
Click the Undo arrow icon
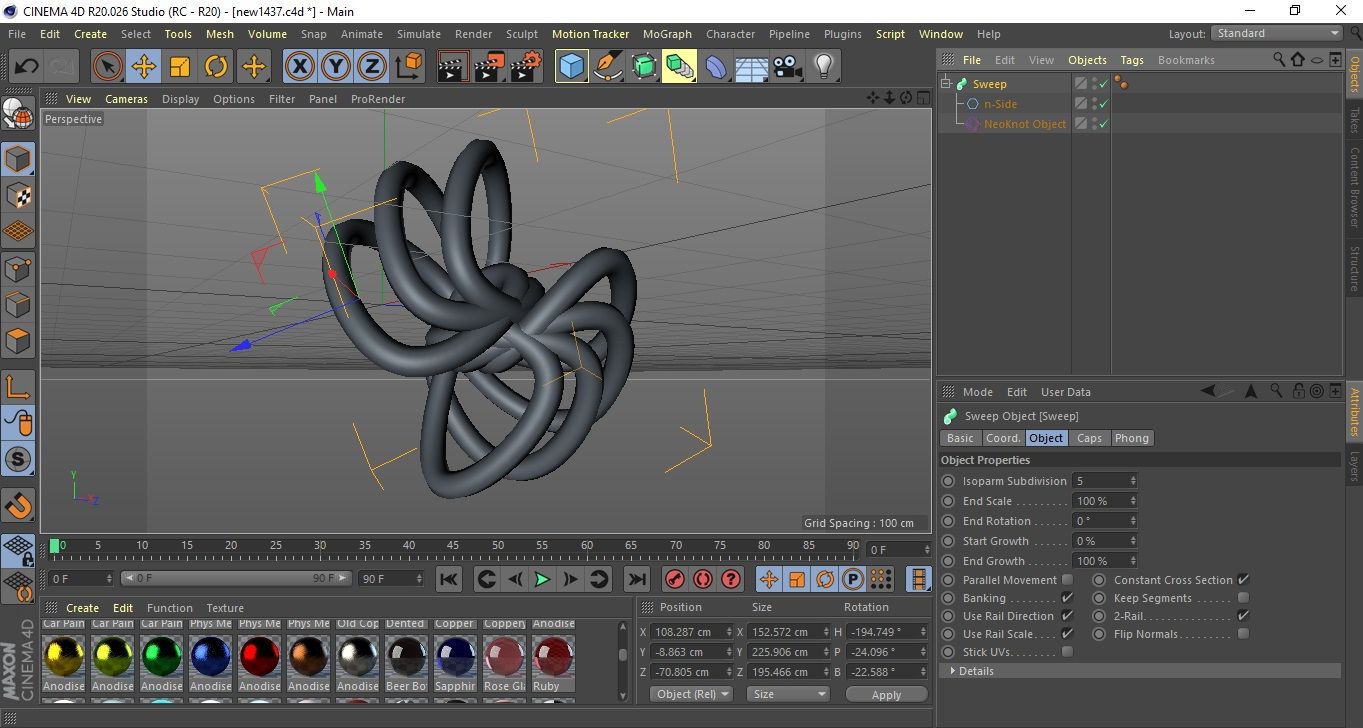(x=27, y=67)
